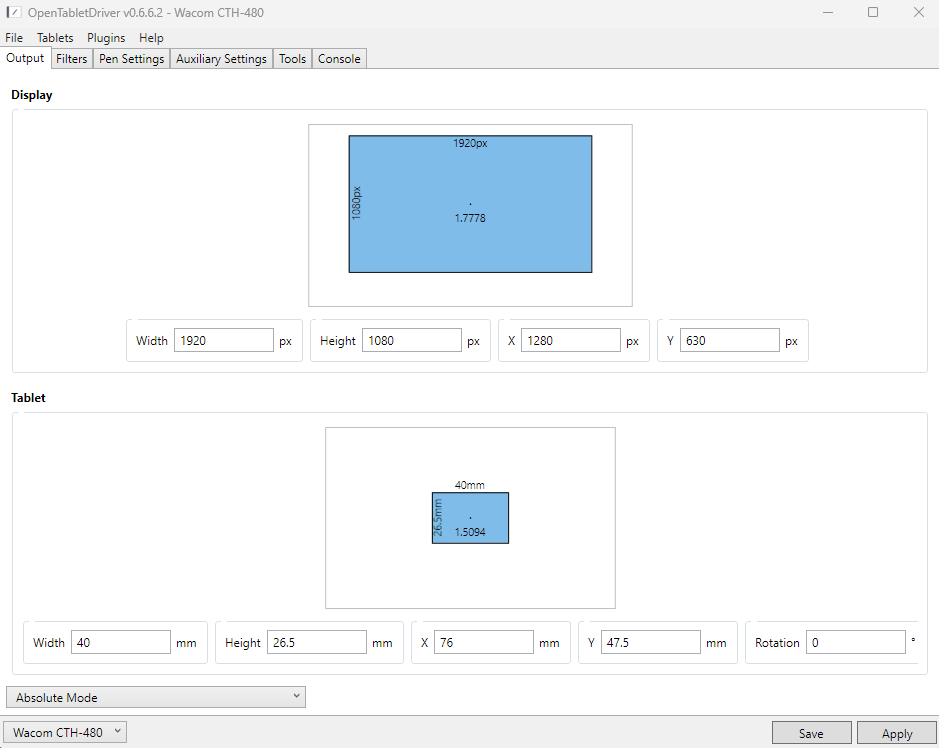Focus the display Height field showing 1080
Screen dimensions: 939x748
[x=411, y=341]
